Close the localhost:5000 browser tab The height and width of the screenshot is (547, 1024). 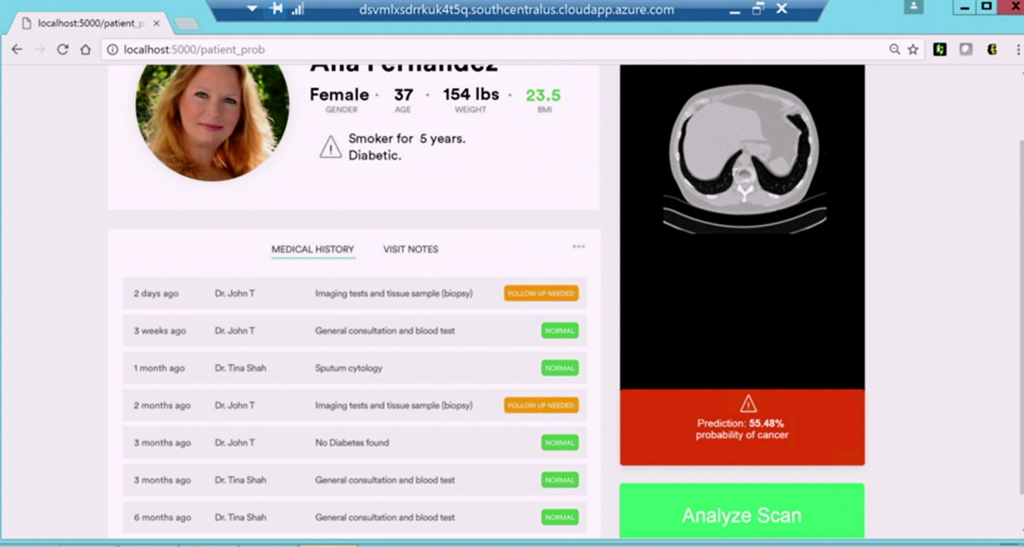coord(156,23)
